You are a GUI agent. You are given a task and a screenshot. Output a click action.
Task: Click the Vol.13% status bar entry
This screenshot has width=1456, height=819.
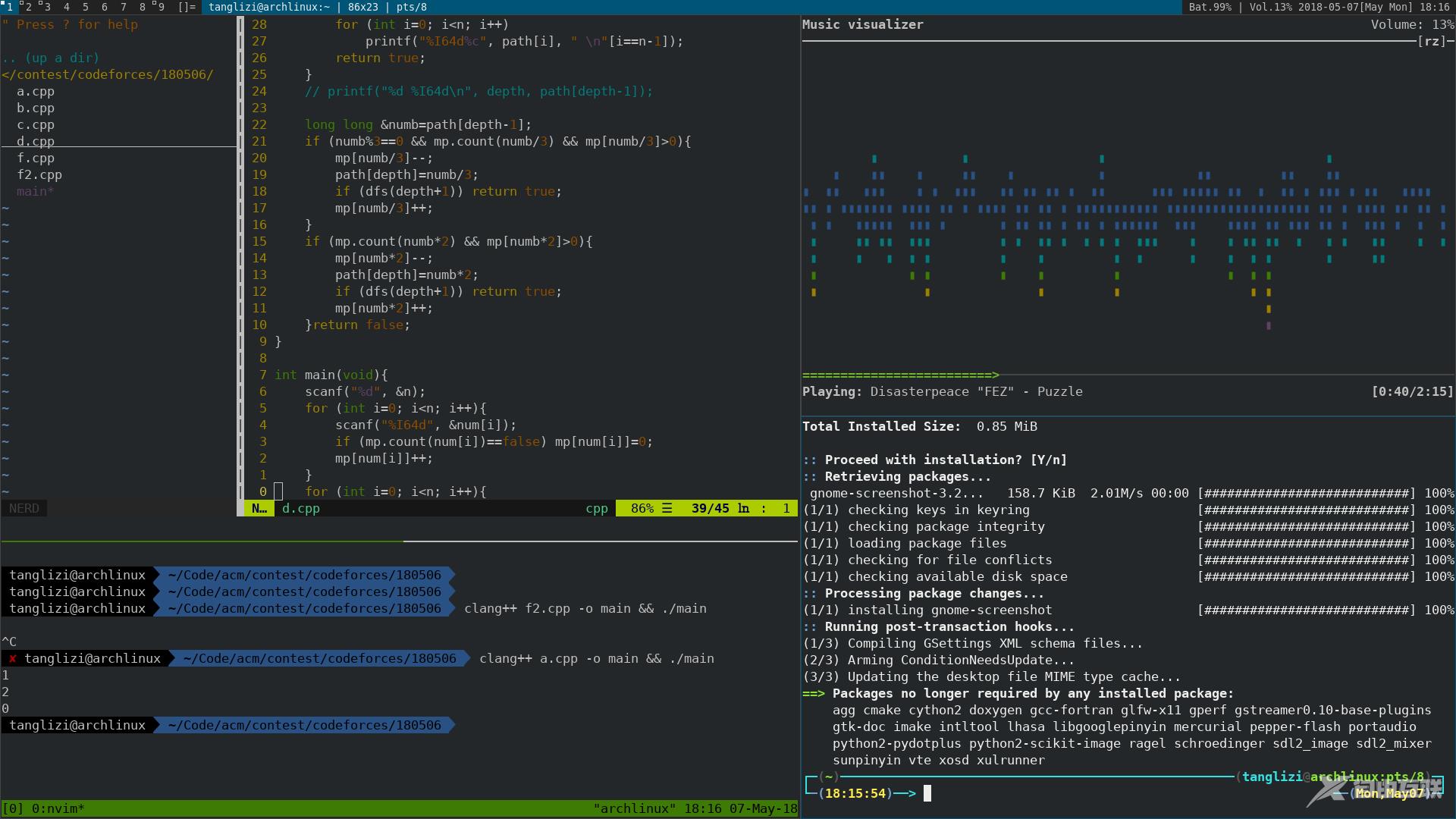1271,7
